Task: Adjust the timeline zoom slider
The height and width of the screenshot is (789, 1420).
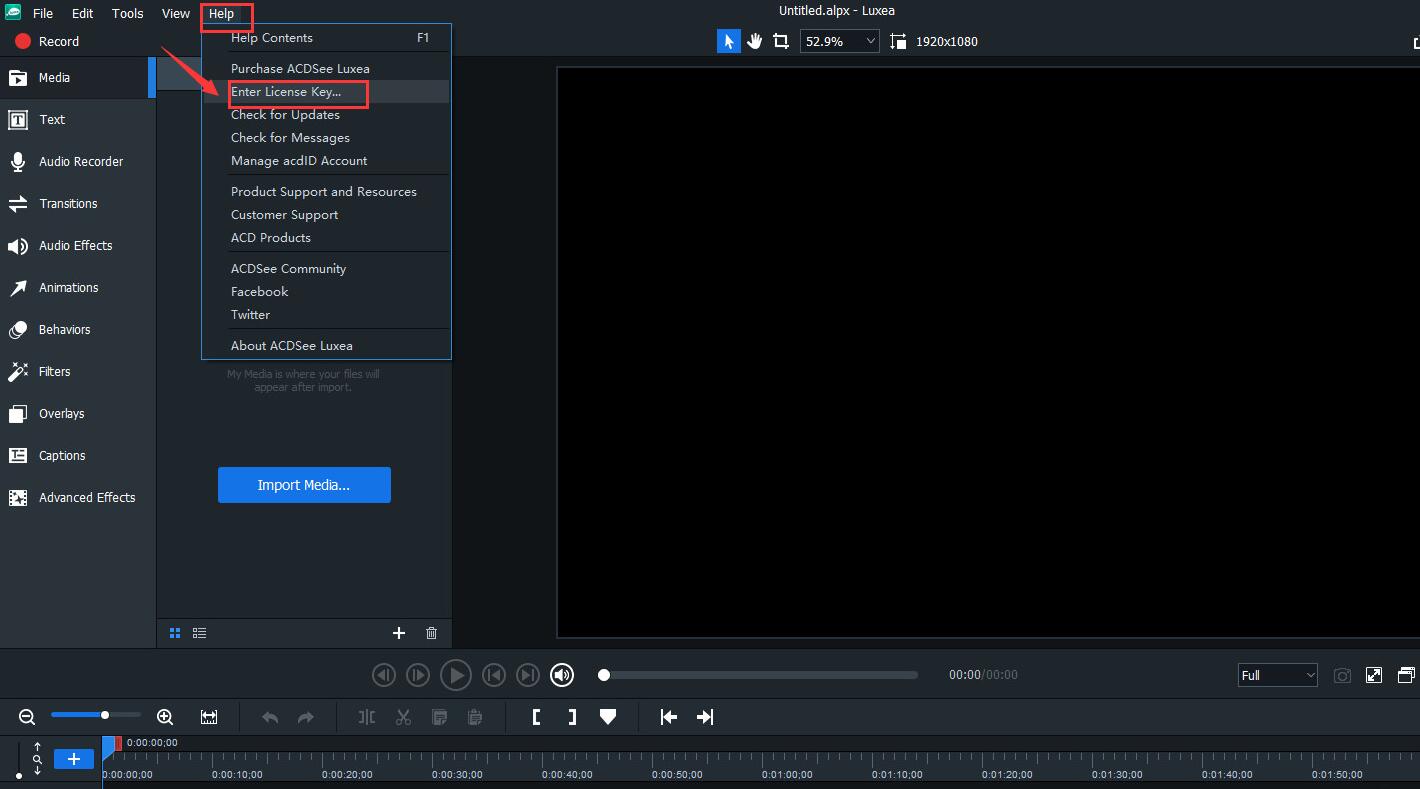Action: coord(95,715)
